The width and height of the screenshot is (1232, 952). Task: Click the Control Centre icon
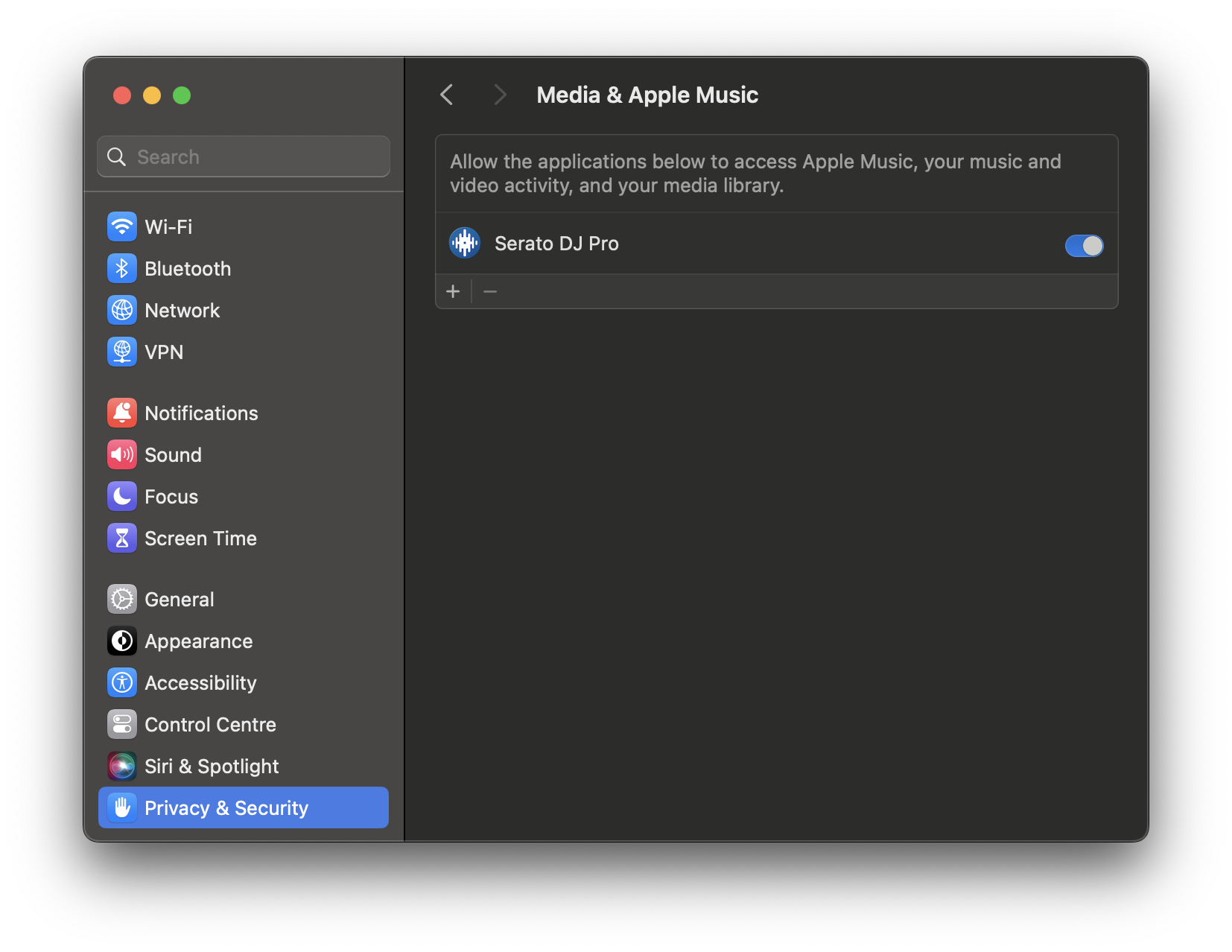pos(122,724)
